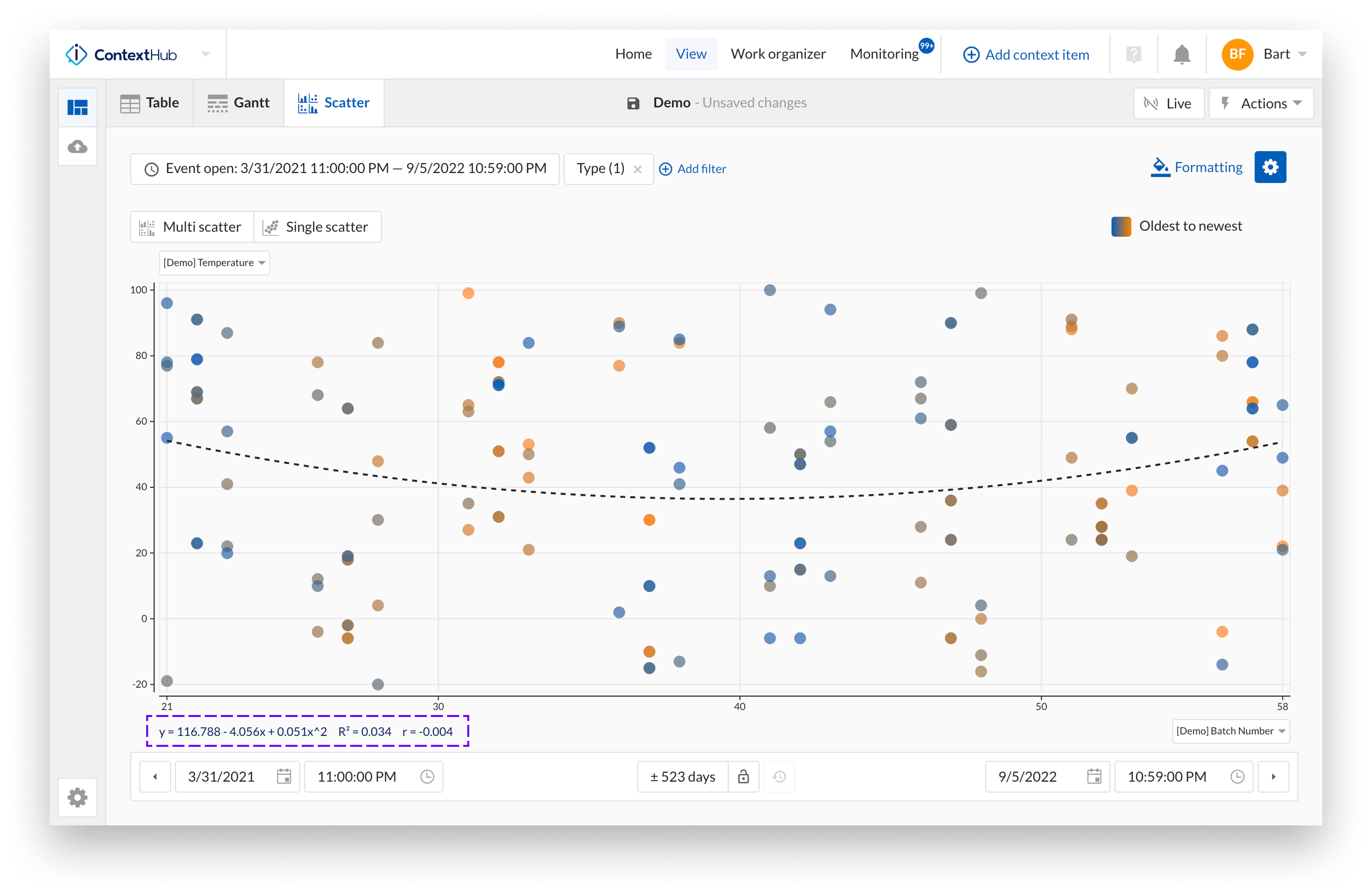1372x895 pixels.
Task: Select the upload icon in the left sidebar
Action: [77, 146]
